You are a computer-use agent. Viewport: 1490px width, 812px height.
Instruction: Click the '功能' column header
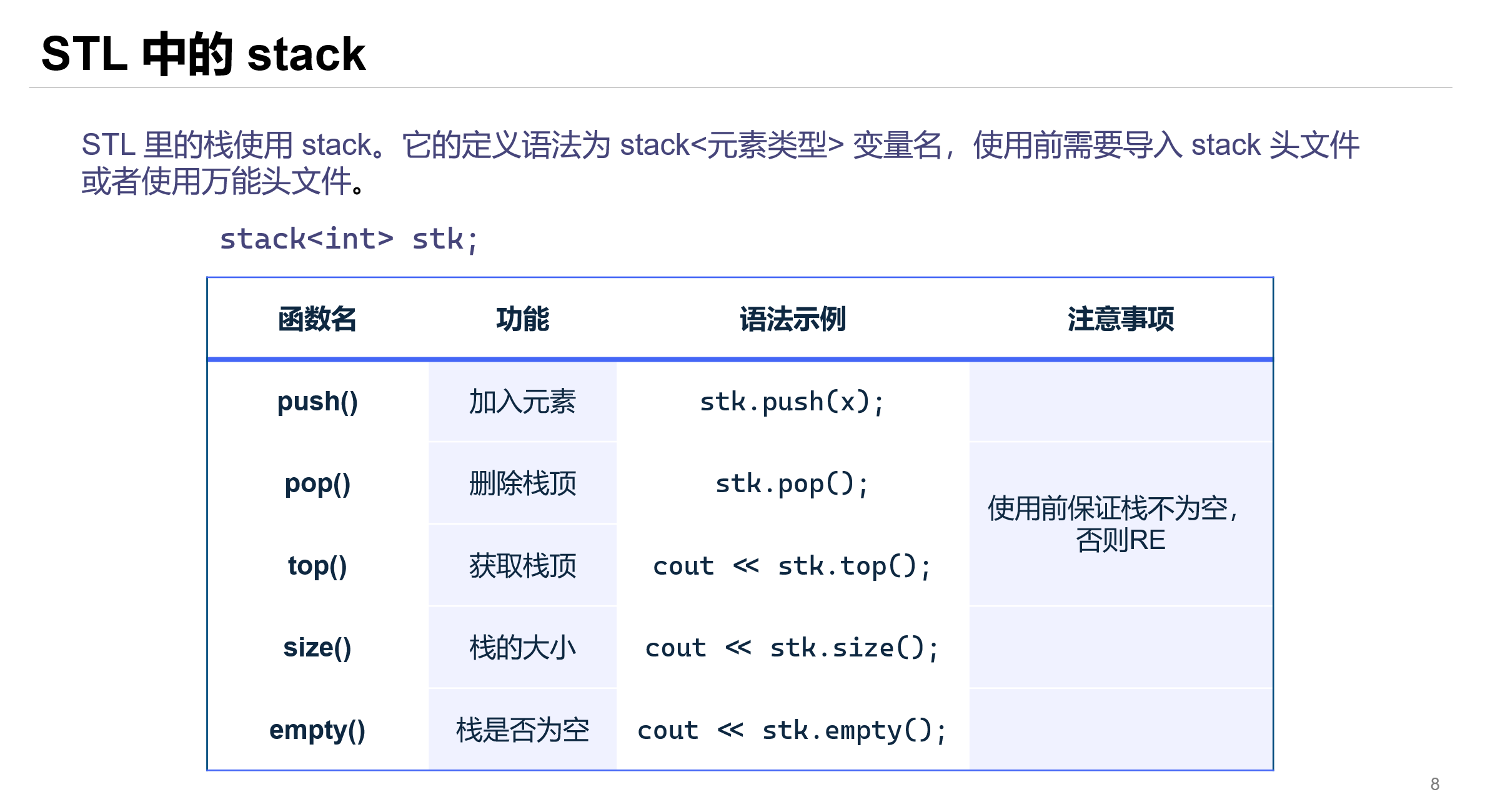(522, 319)
